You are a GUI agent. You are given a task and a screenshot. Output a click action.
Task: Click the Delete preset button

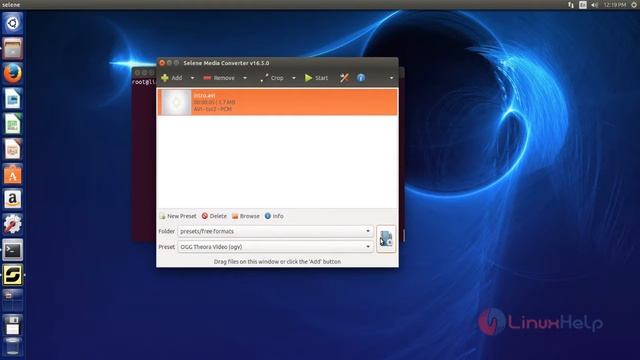[214, 216]
